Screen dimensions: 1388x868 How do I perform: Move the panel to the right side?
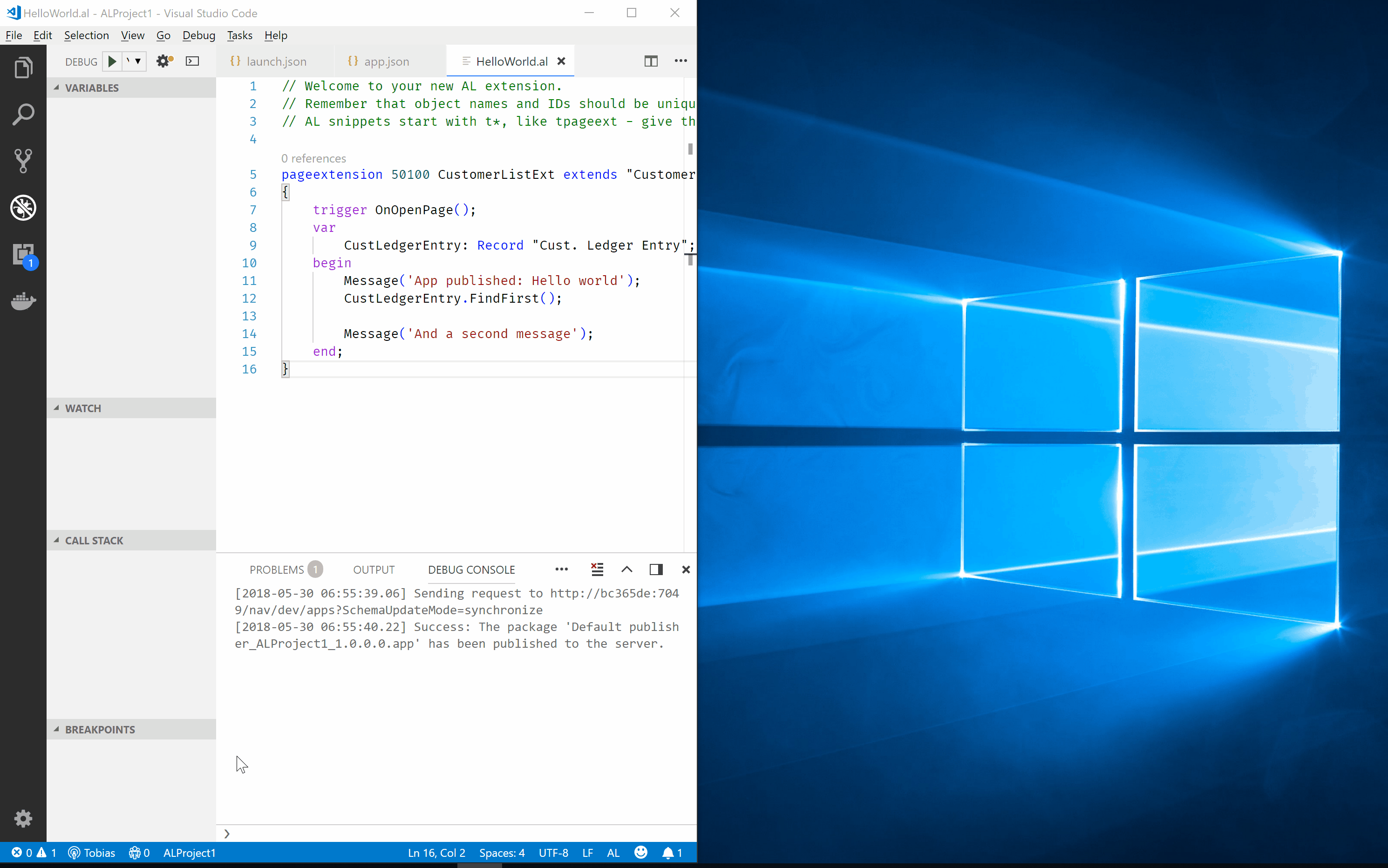coord(656,570)
